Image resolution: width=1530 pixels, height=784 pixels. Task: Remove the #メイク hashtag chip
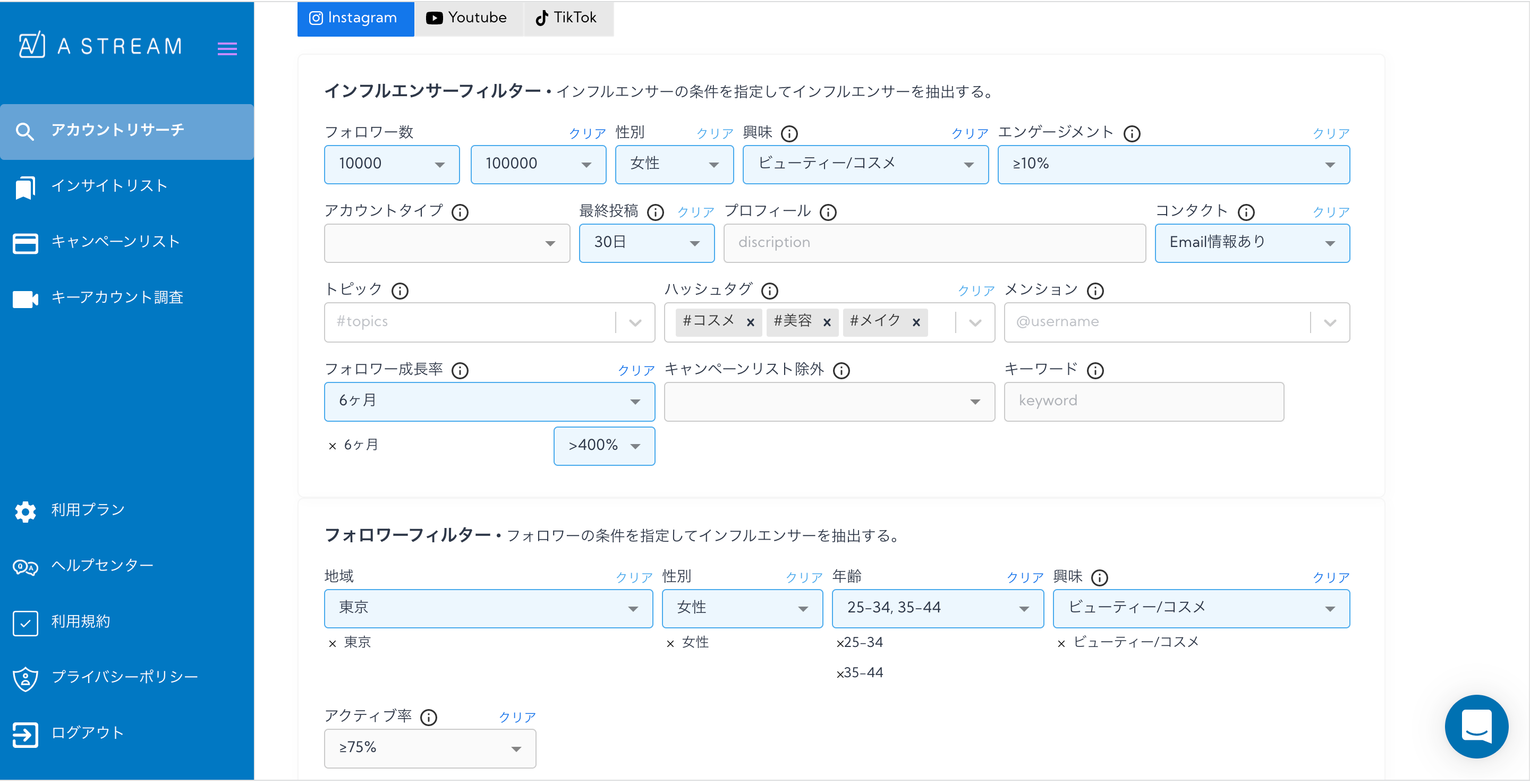[x=916, y=322]
